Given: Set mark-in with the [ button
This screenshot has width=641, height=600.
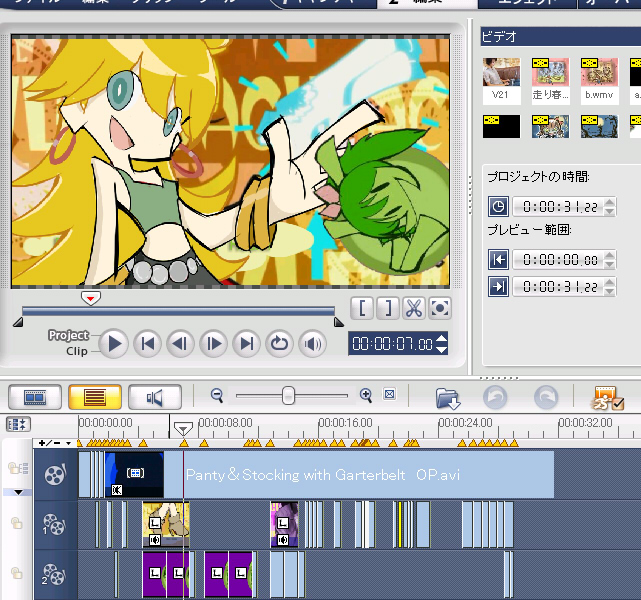Looking at the screenshot, I should point(362,308).
